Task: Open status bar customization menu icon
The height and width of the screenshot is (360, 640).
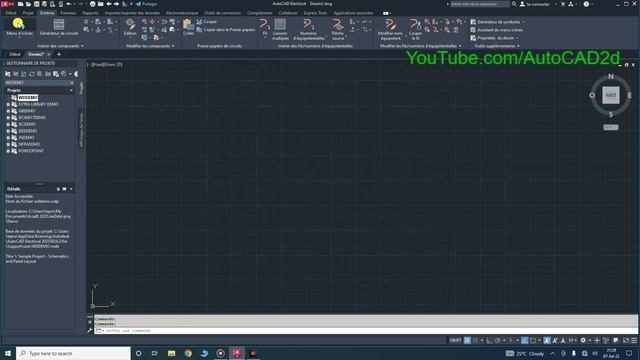Action: 634,340
